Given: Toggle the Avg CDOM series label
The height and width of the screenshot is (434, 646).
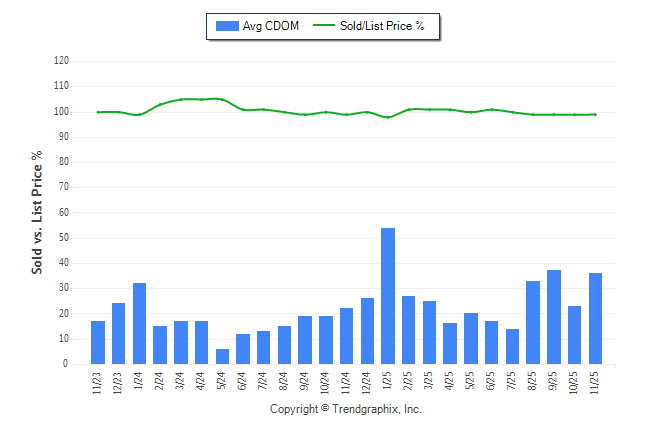Looking at the screenshot, I should tap(271, 26).
